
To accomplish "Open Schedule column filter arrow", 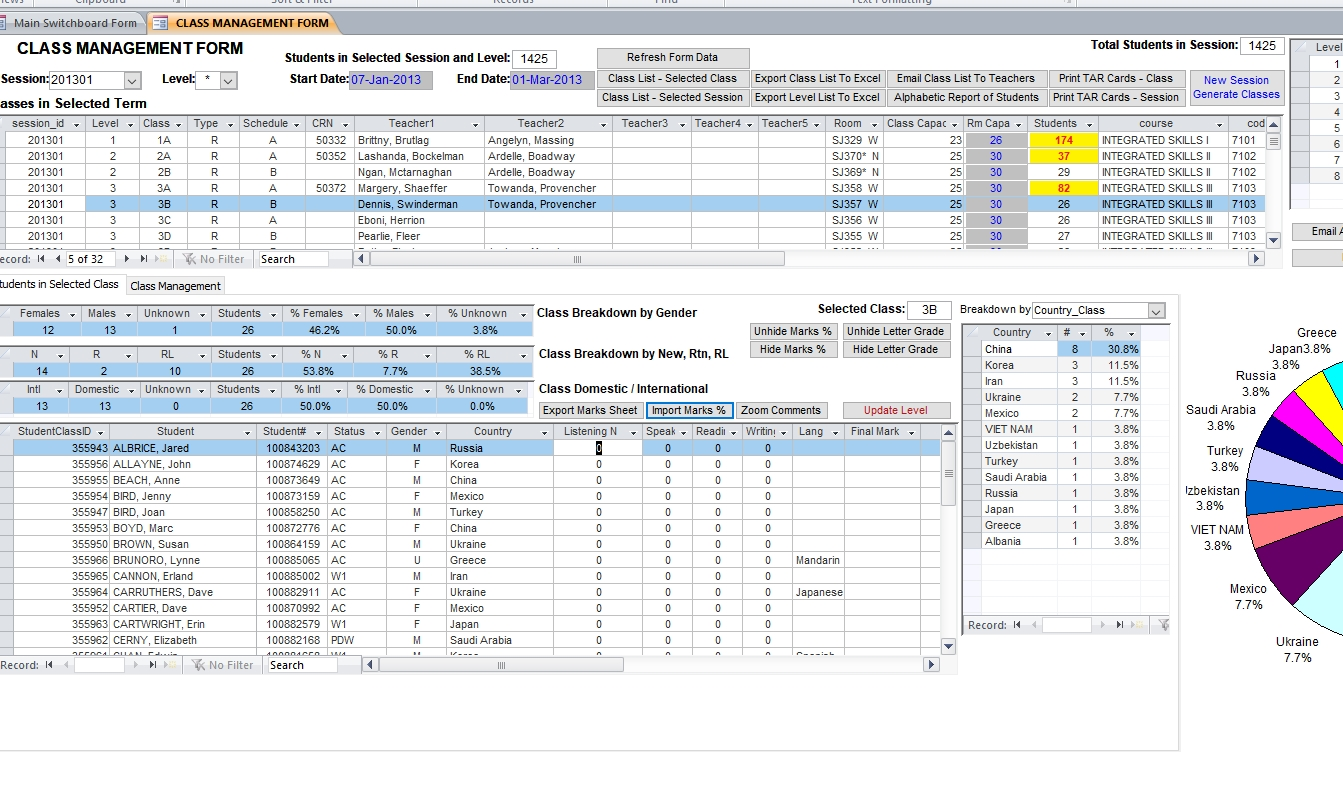I will coord(296,124).
